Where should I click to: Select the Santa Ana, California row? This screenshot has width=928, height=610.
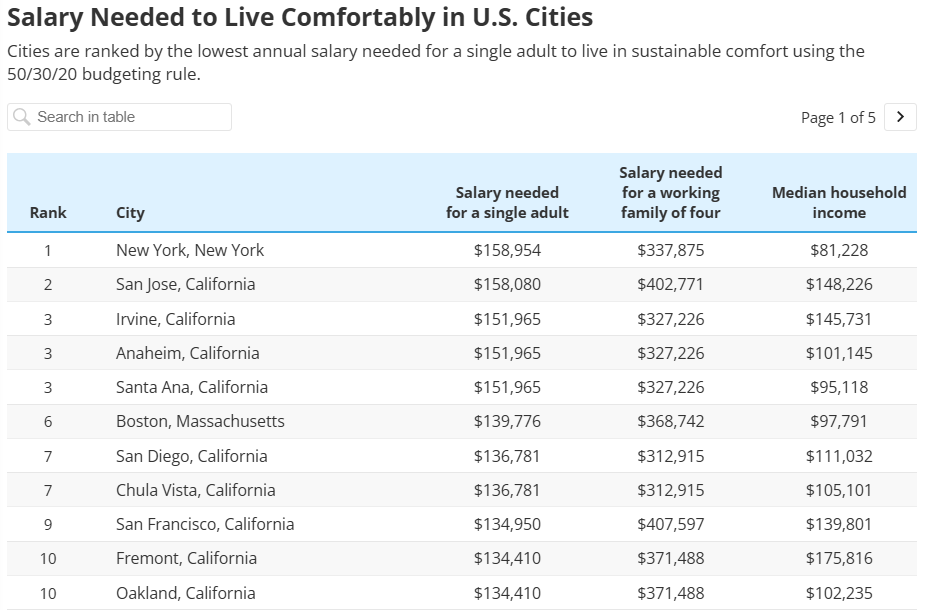pyautogui.click(x=191, y=387)
